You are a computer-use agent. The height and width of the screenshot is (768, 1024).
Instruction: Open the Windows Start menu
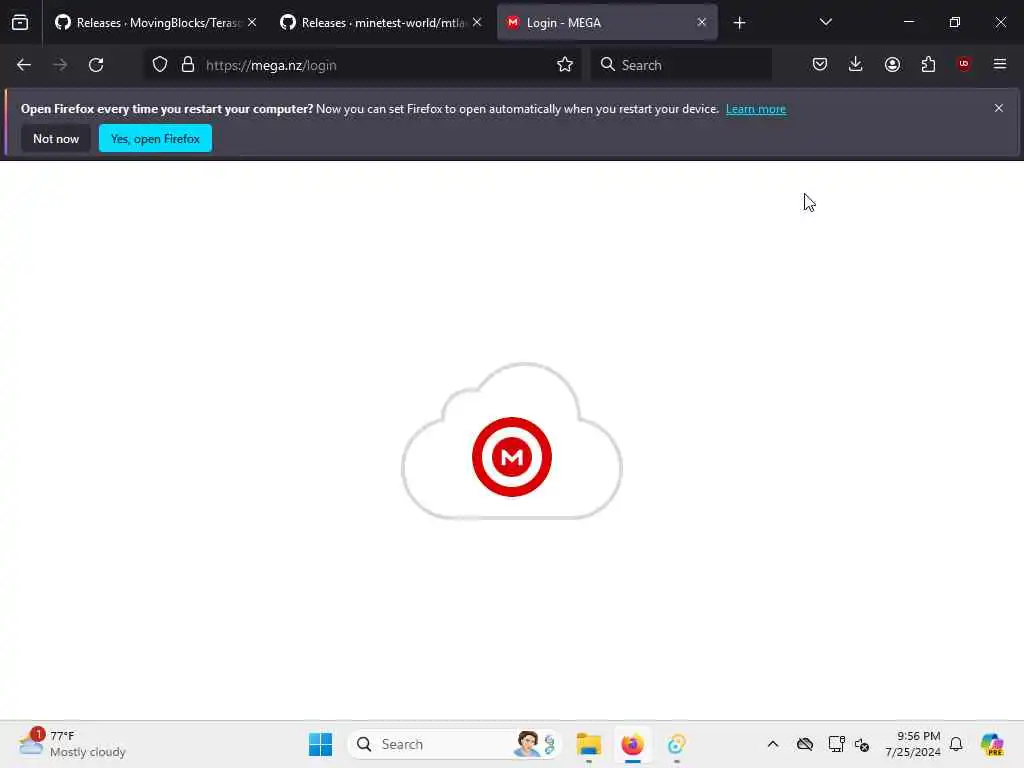pyautogui.click(x=320, y=744)
